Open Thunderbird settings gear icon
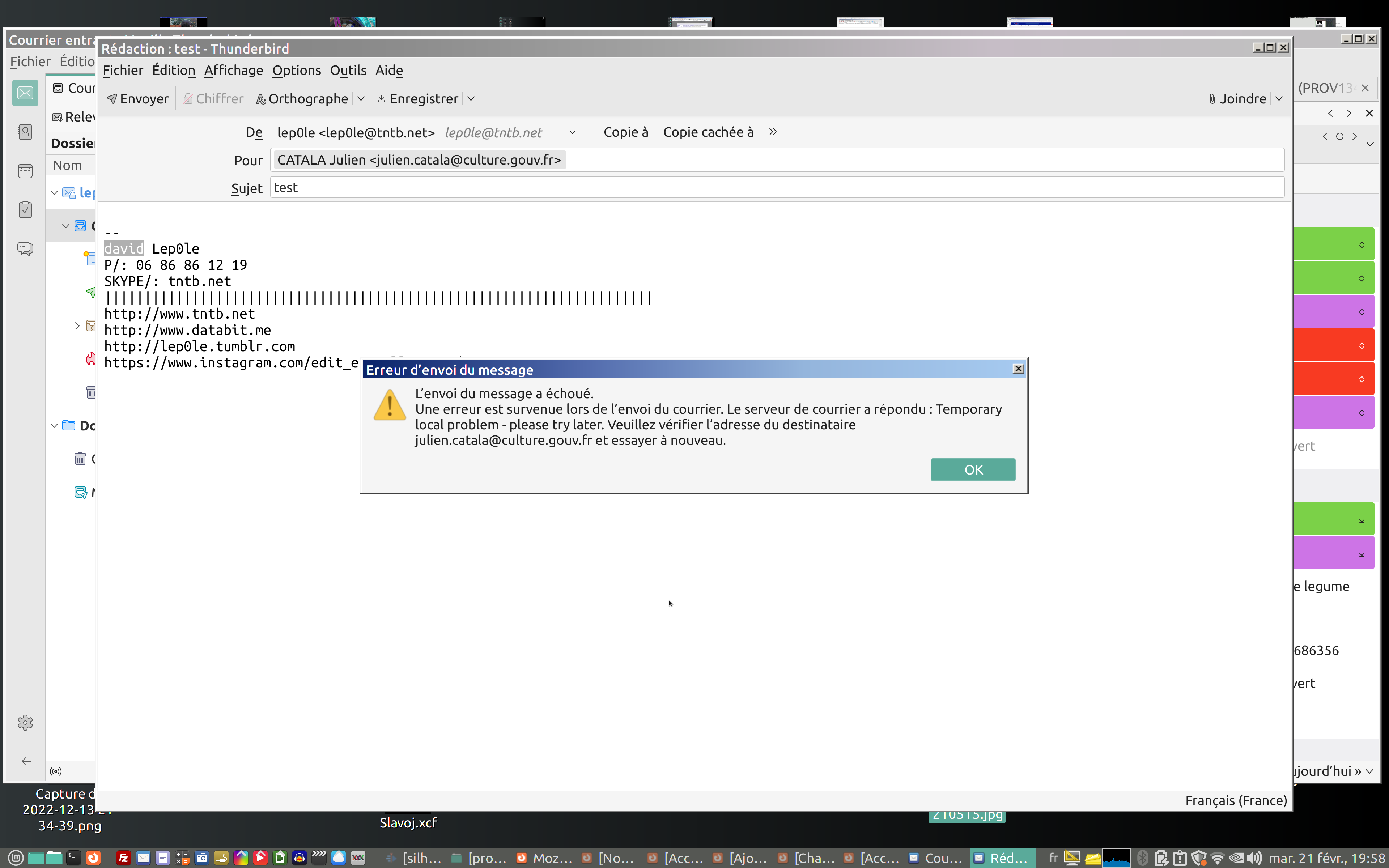 [x=25, y=722]
